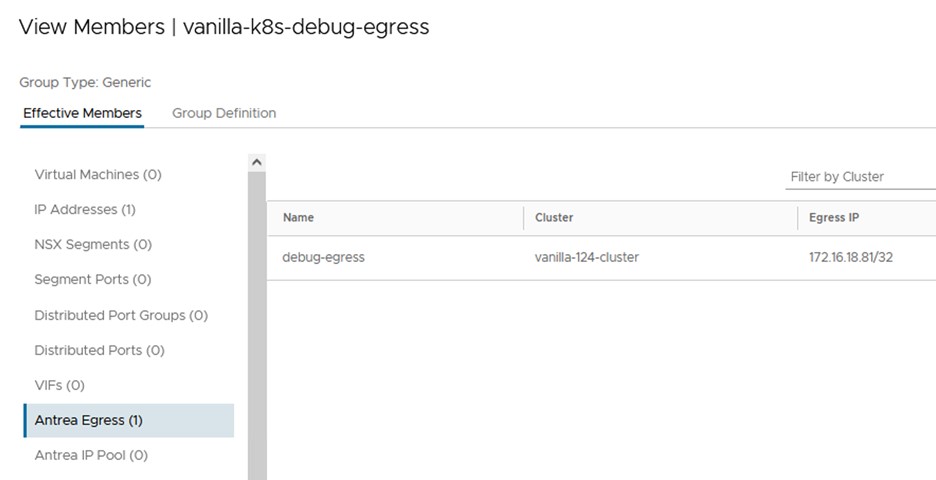This screenshot has width=936, height=480.
Task: Open NSX Segments (0) member list
Action: tap(93, 244)
